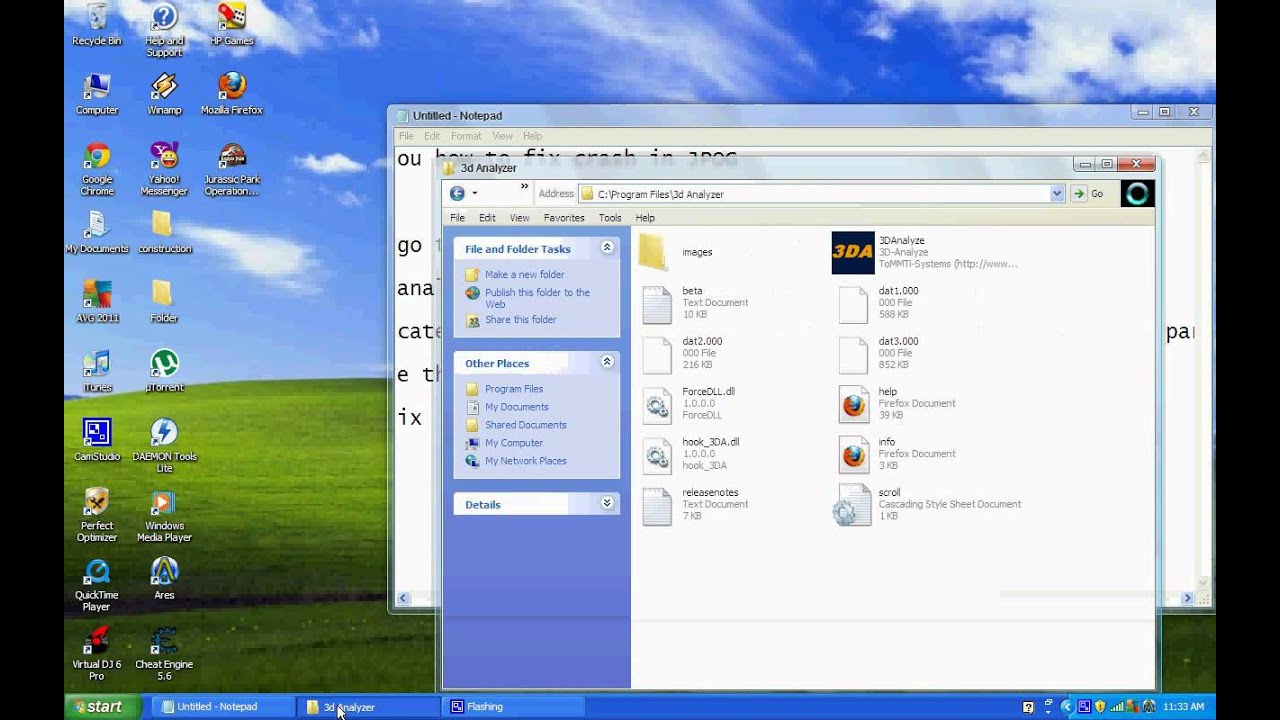1280x720 pixels.
Task: Select the AVG 2011 desktop icon
Action: click(97, 294)
